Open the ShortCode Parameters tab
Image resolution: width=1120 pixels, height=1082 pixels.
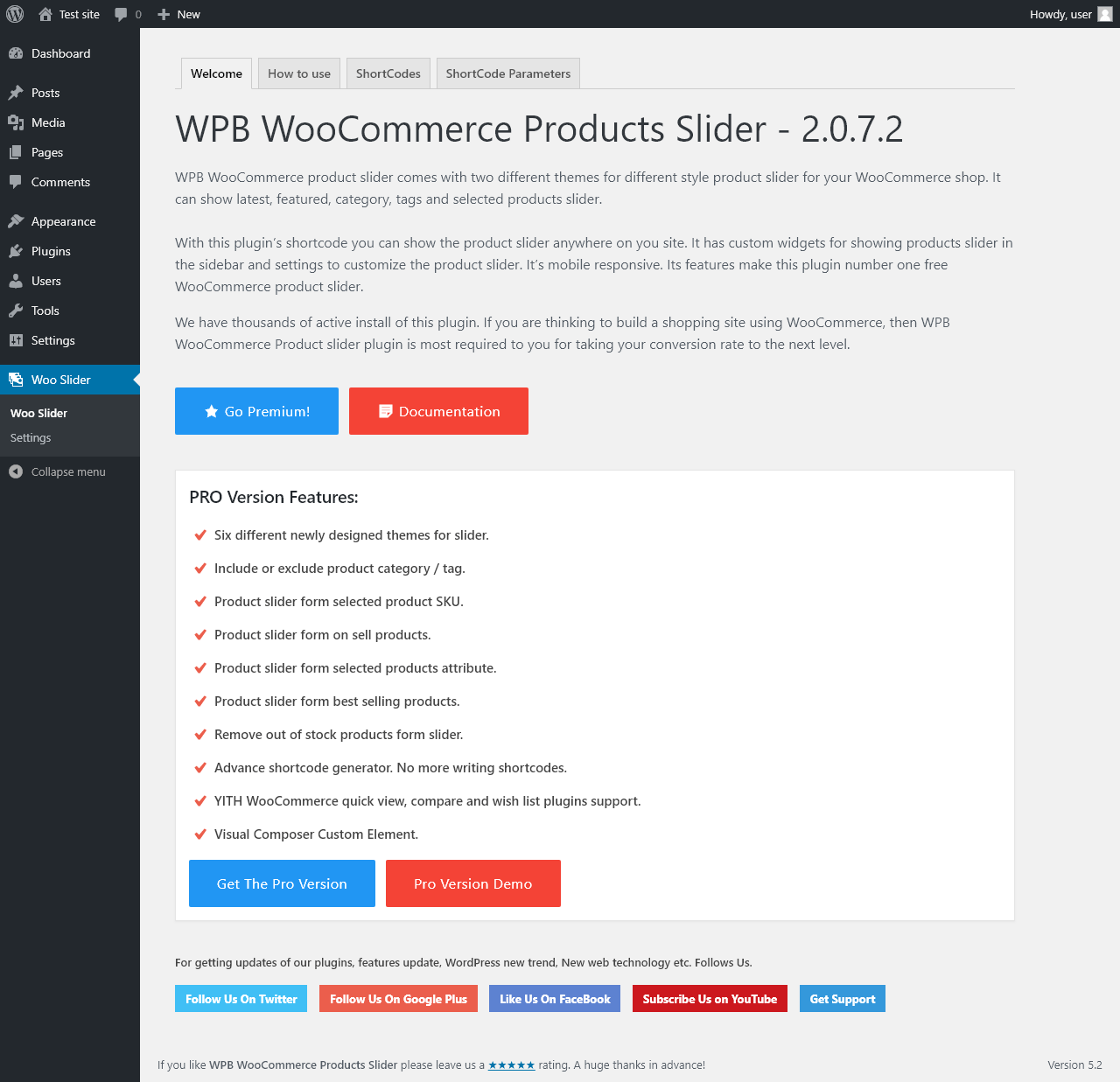(x=508, y=73)
